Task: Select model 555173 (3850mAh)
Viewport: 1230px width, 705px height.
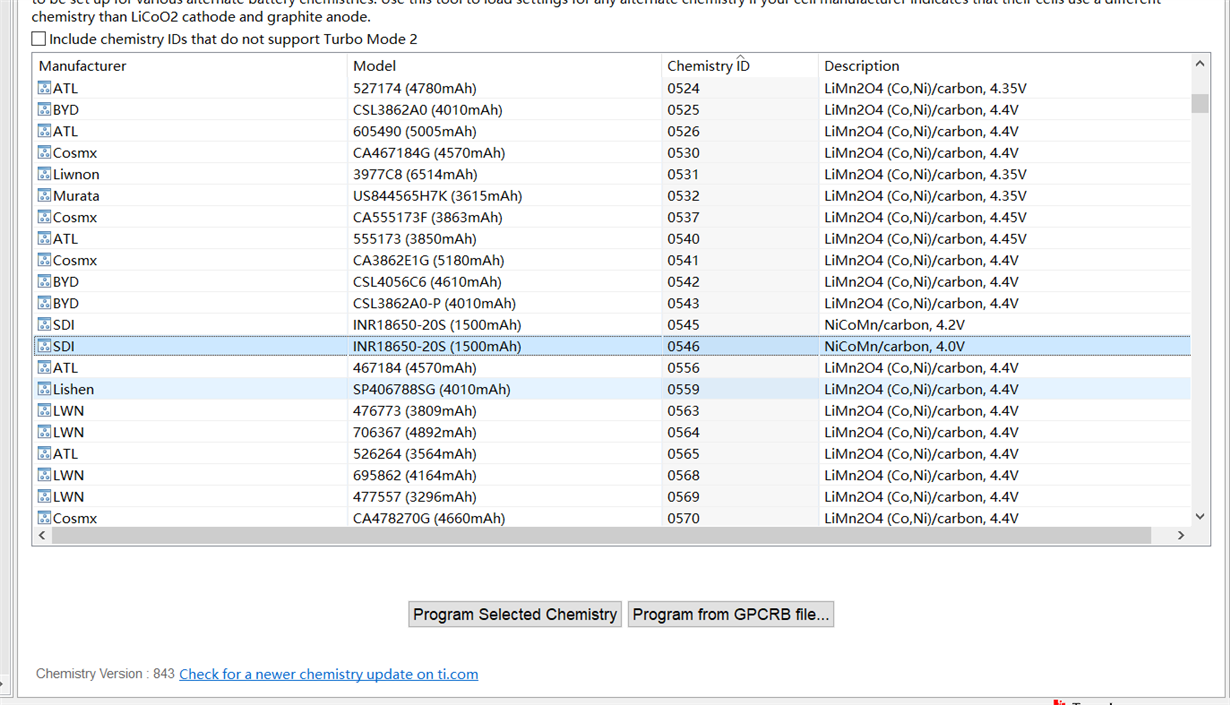Action: point(415,239)
